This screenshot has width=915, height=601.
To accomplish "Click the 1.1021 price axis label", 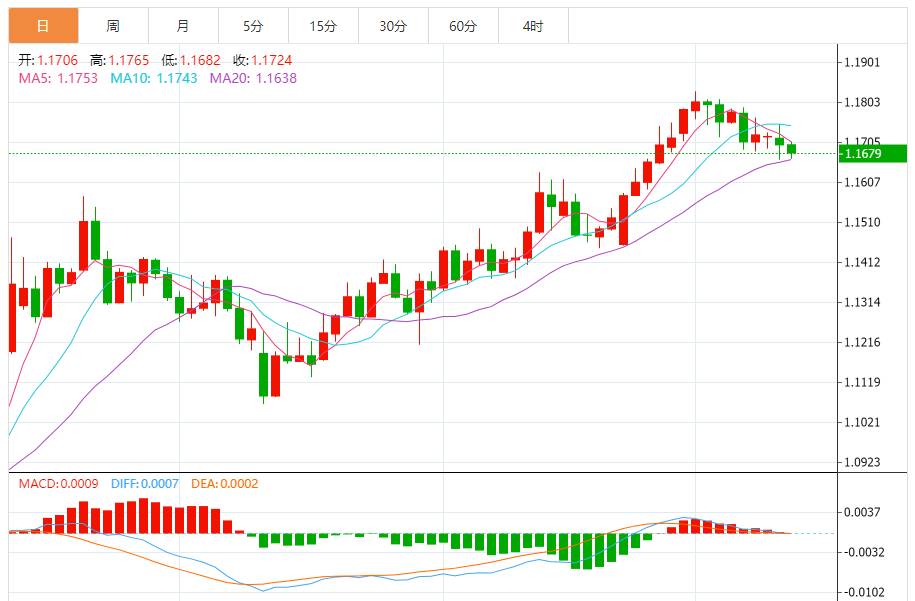I will (862, 422).
